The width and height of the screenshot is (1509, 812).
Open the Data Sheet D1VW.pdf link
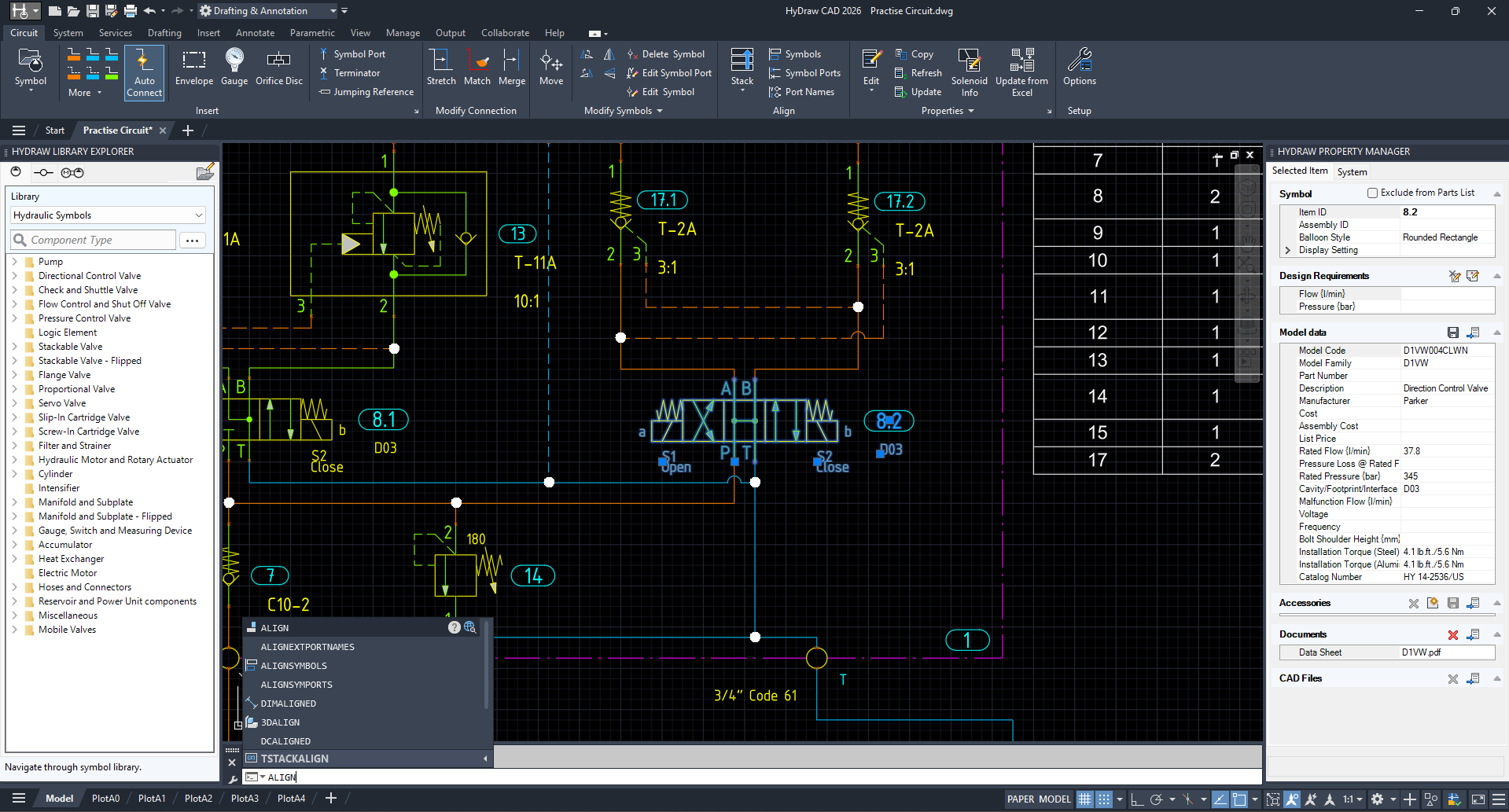tap(1422, 652)
